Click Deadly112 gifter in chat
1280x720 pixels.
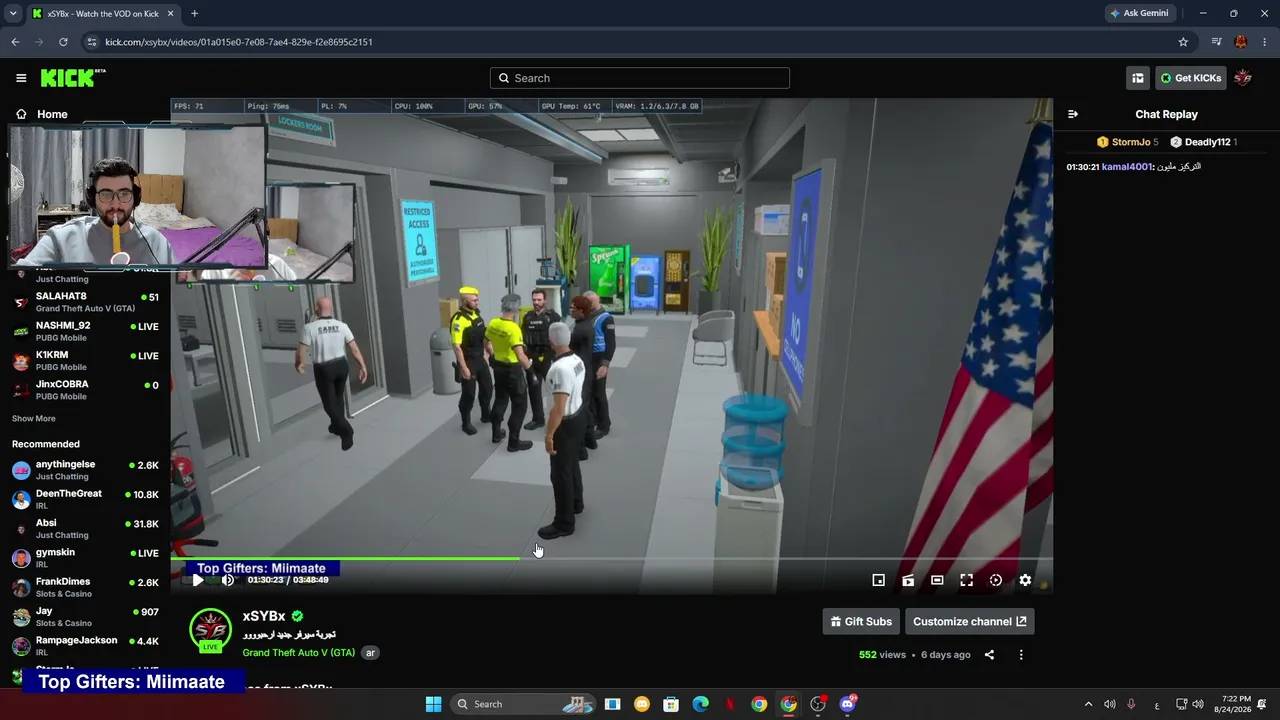point(1204,142)
